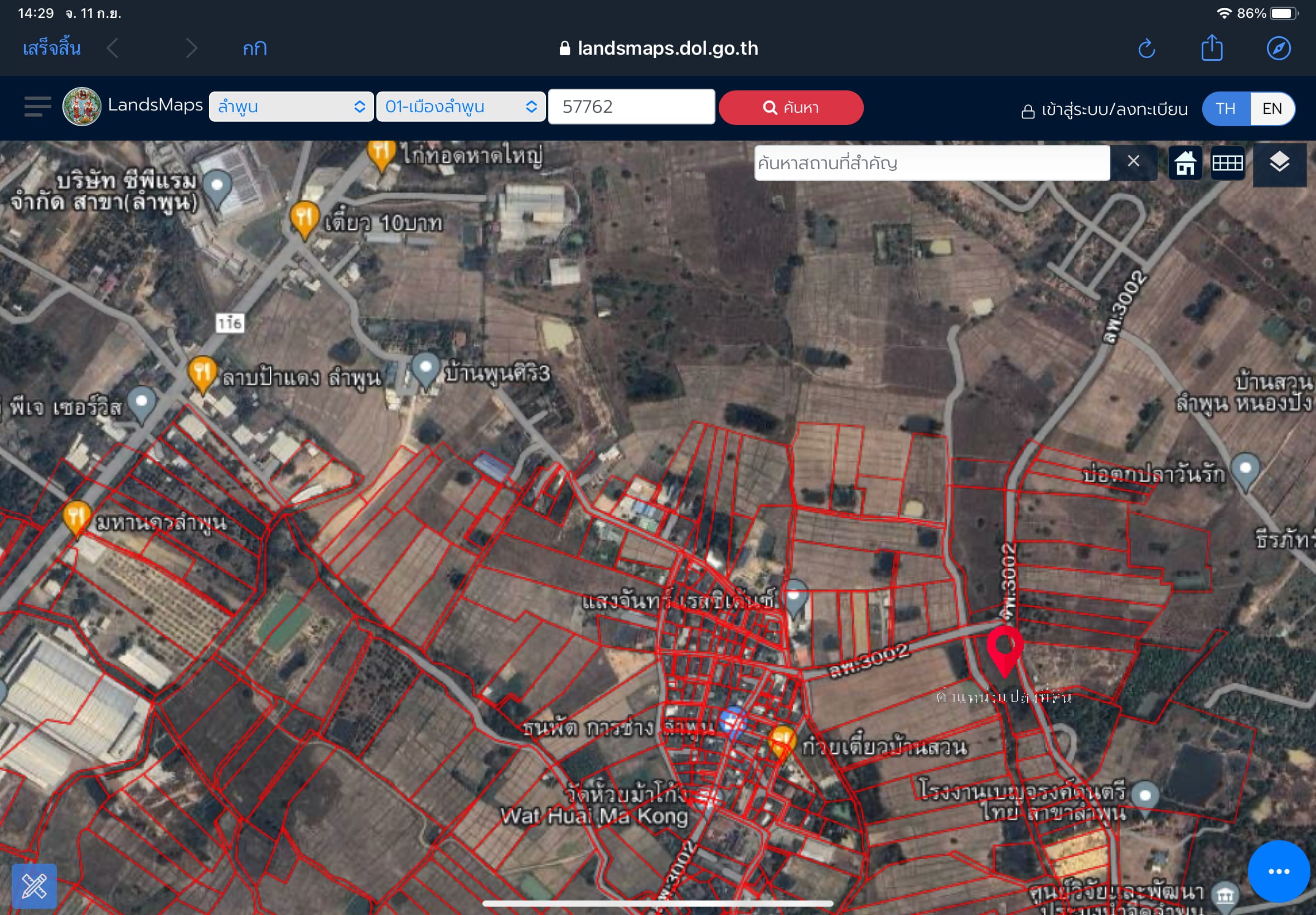This screenshot has height=915, width=1316.
Task: Clear the place search with X button
Action: [1133, 162]
